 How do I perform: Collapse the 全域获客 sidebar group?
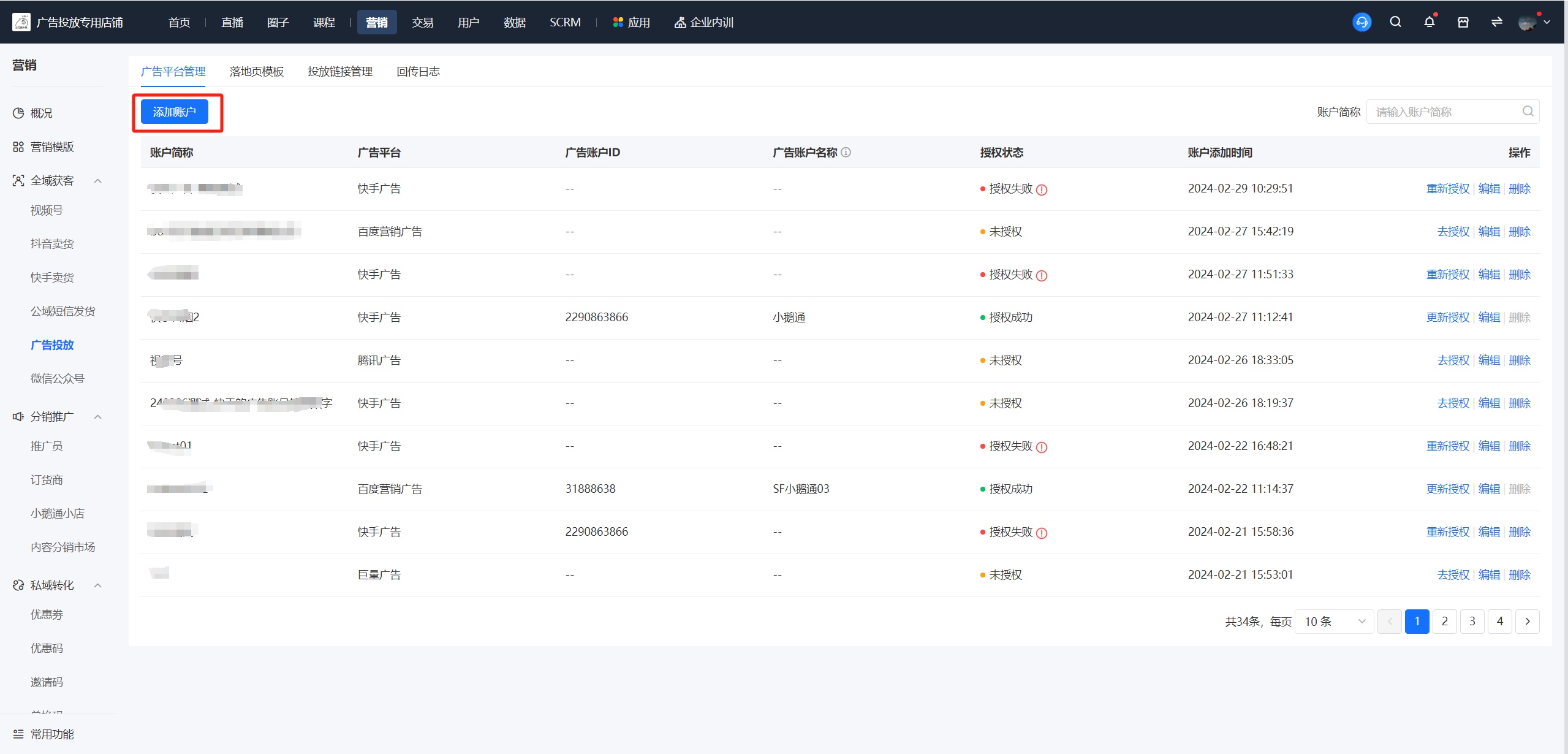click(97, 180)
